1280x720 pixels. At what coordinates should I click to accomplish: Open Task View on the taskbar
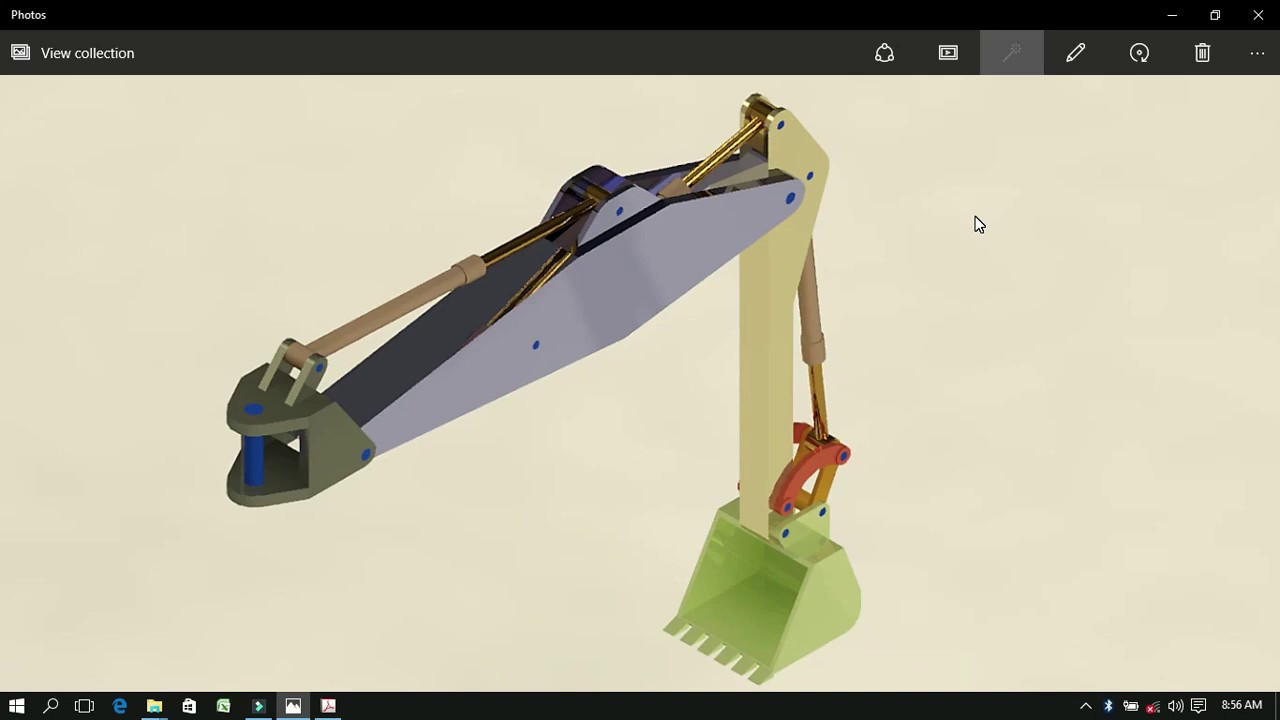tap(85, 706)
